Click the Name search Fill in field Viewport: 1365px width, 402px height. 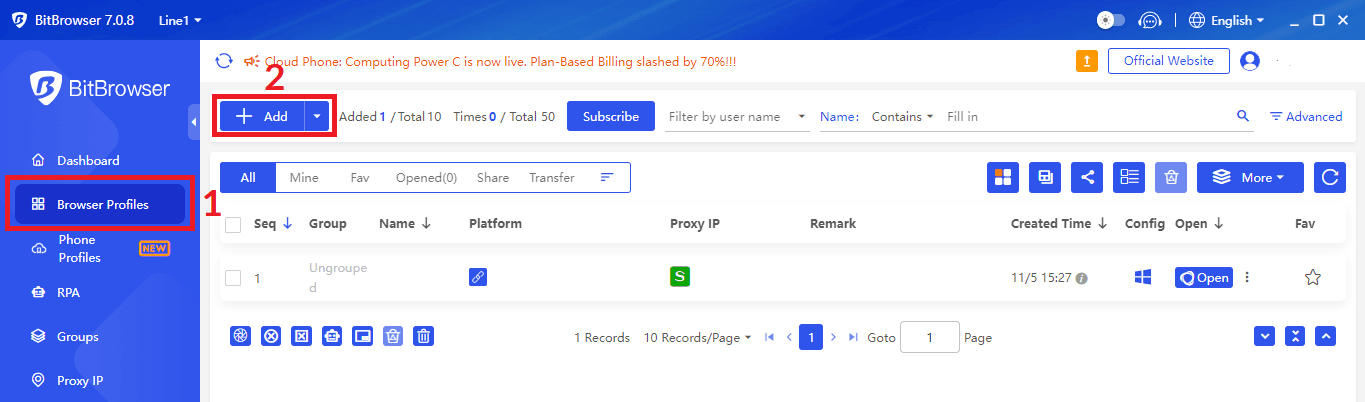tap(1085, 116)
